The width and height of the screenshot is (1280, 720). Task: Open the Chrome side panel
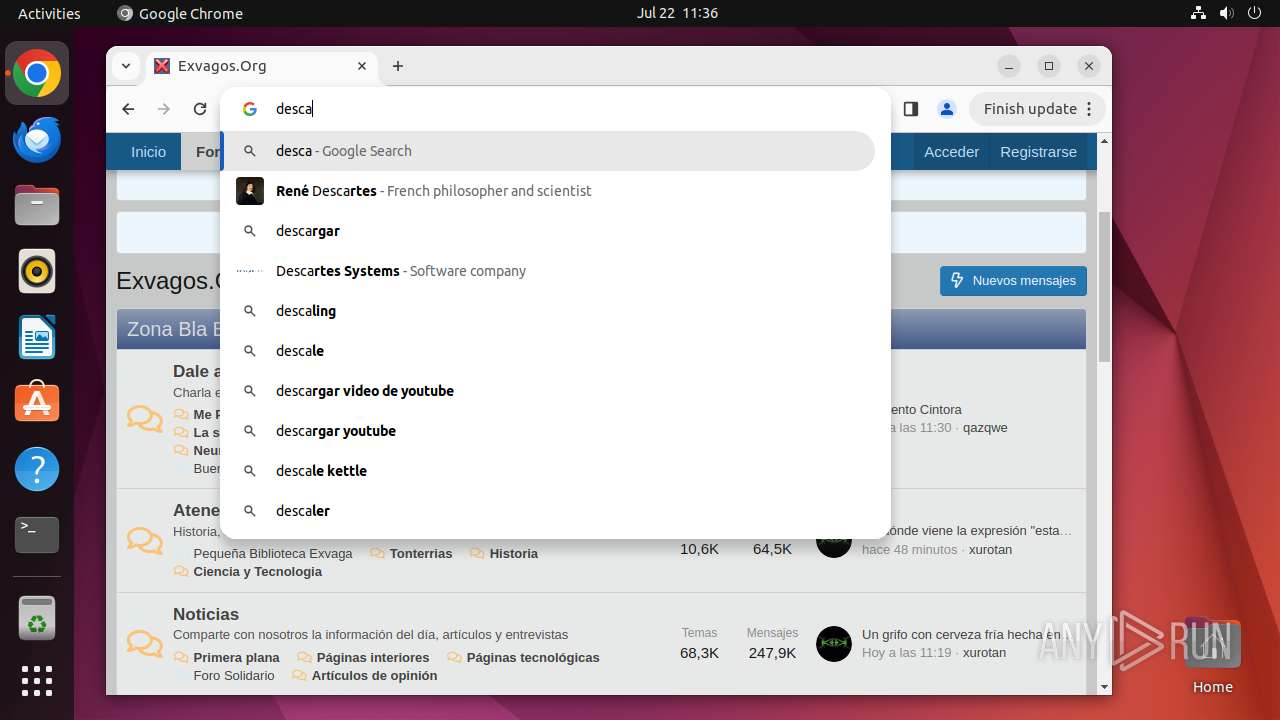pos(910,109)
